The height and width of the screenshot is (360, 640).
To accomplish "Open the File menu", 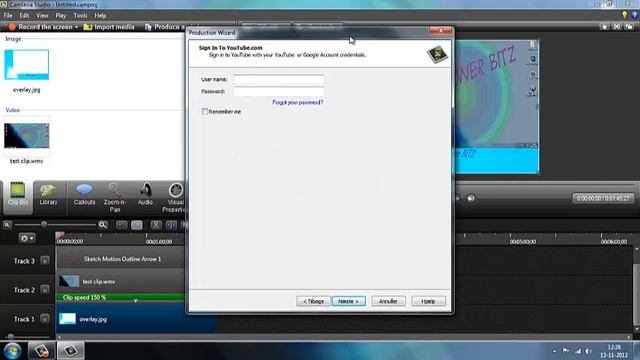I will tap(8, 16).
